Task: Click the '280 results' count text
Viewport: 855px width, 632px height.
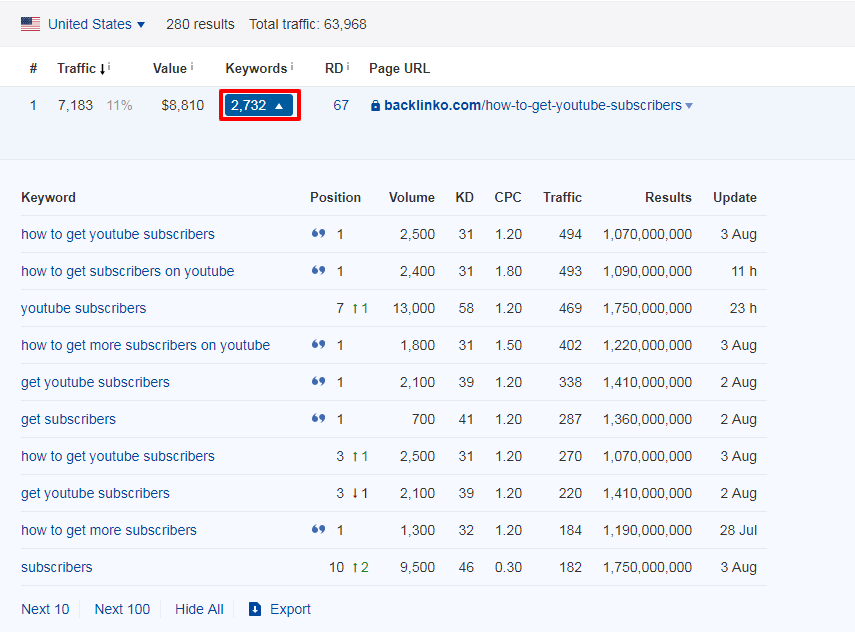Action: point(200,25)
